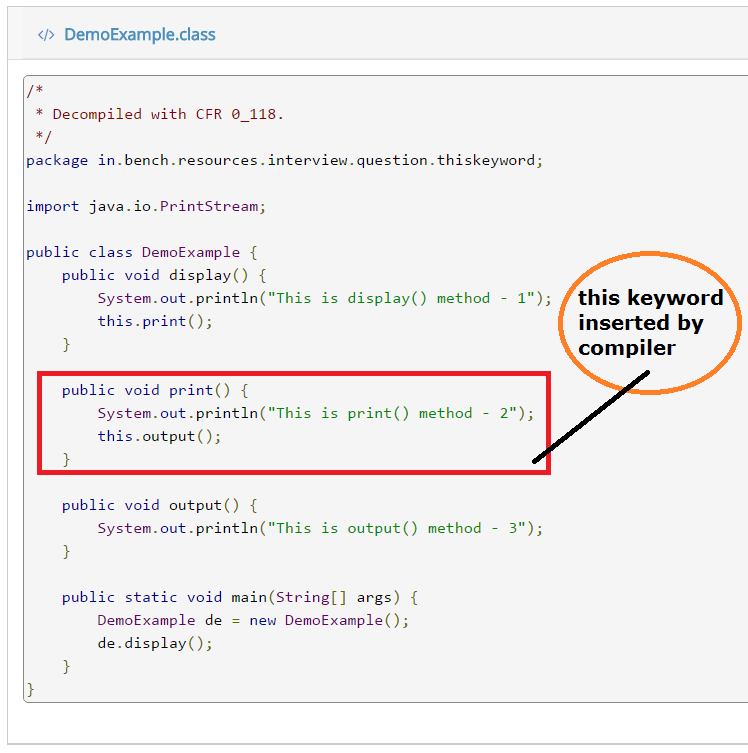Select the import java.io.PrintStream line
Image resolution: width=748 pixels, height=753 pixels.
(145, 206)
